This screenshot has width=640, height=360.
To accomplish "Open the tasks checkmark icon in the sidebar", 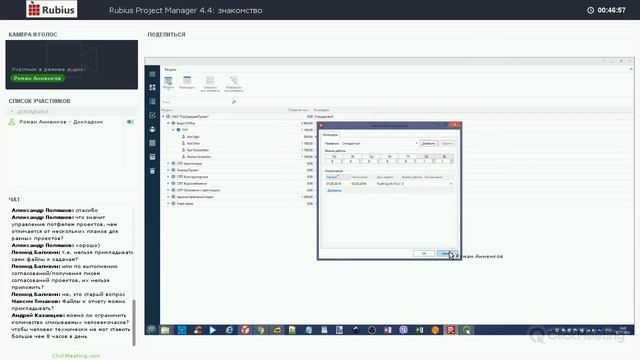I will [x=152, y=115].
